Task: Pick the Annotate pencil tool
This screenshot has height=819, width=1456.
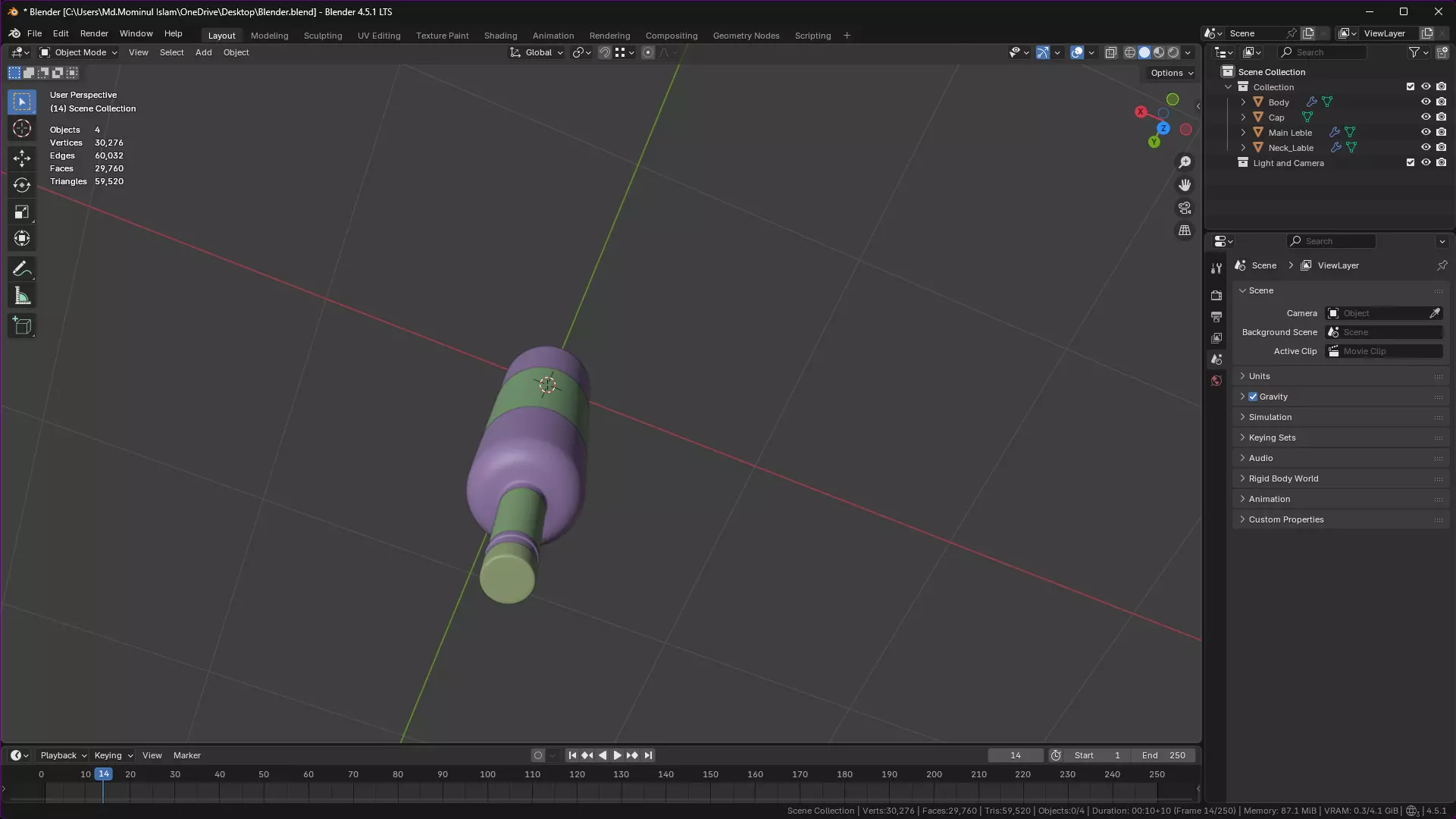Action: (x=22, y=269)
